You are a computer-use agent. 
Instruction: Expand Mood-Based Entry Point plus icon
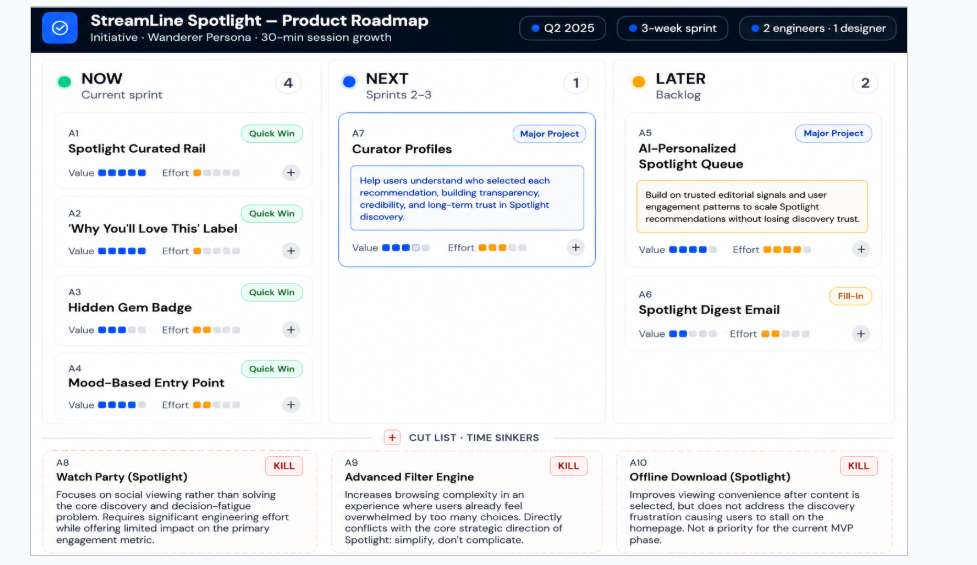pos(291,405)
